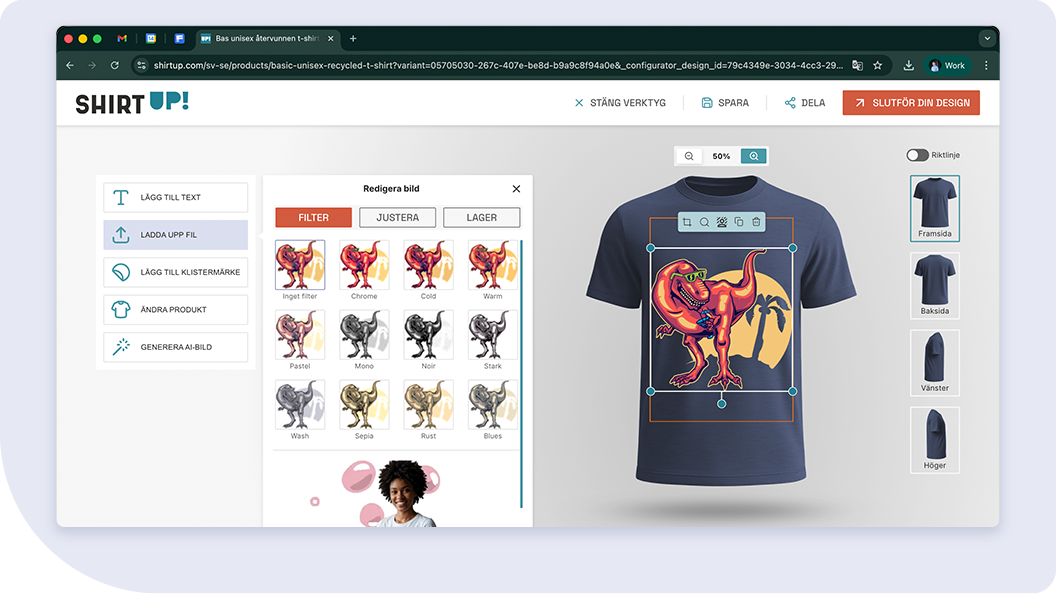Click the translate page icon in address bar

[x=857, y=65]
